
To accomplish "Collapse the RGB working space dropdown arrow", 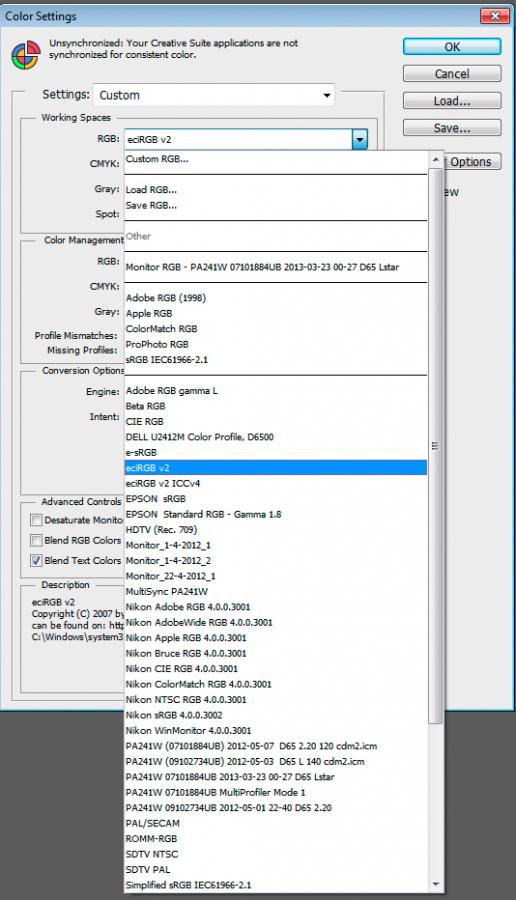I will (x=360, y=139).
